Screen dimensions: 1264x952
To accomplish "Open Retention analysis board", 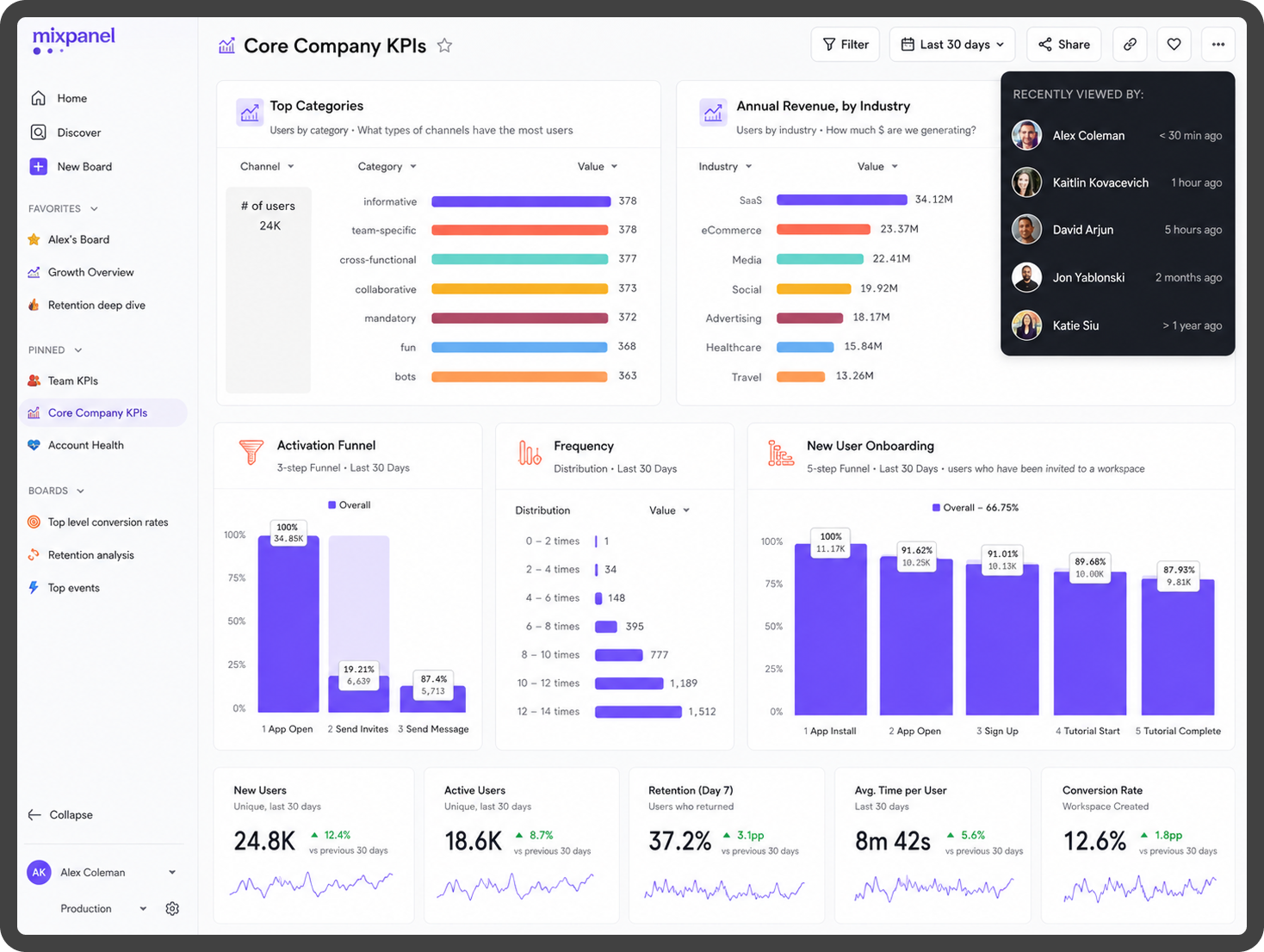I will click(x=81, y=555).
